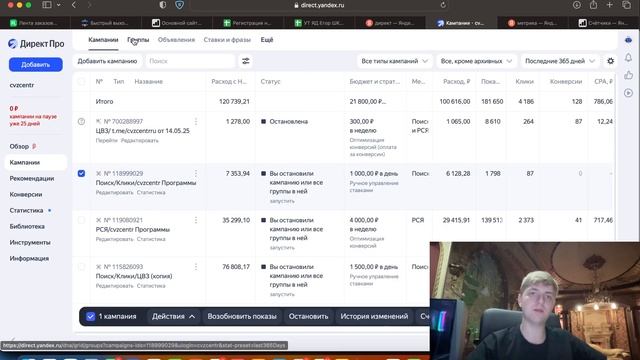This screenshot has height=360, width=640.
Task: Toggle the select-all campaigns checkbox in the header
Action: 81,82
